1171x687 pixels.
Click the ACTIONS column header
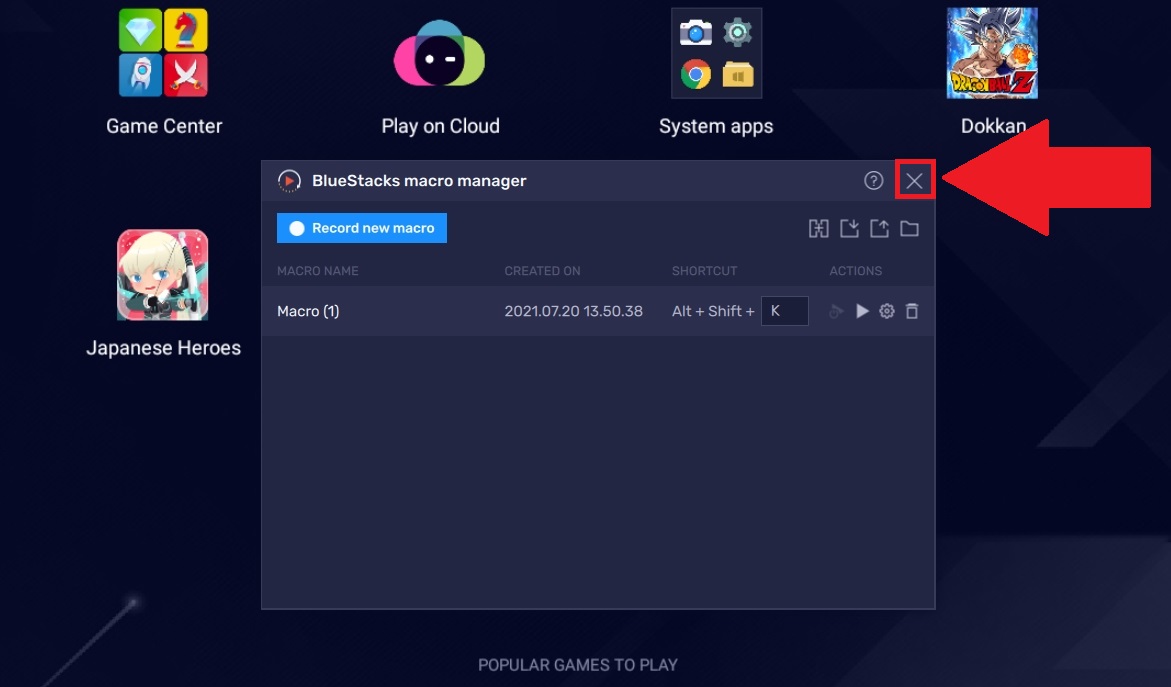[856, 271]
